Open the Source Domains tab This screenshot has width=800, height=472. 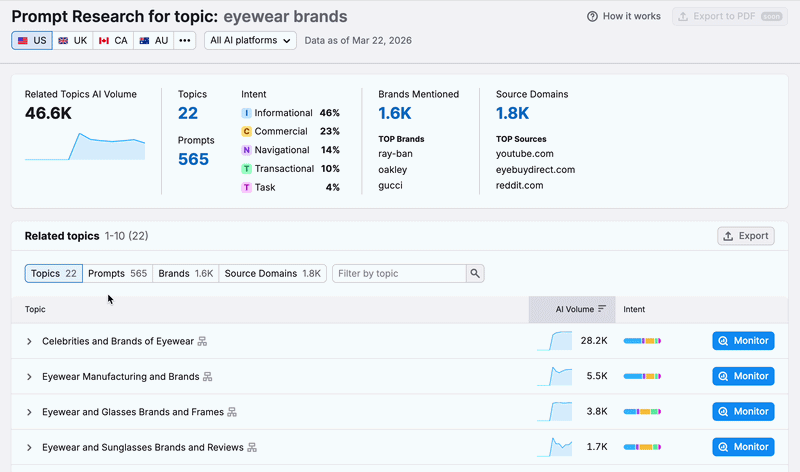tap(272, 273)
